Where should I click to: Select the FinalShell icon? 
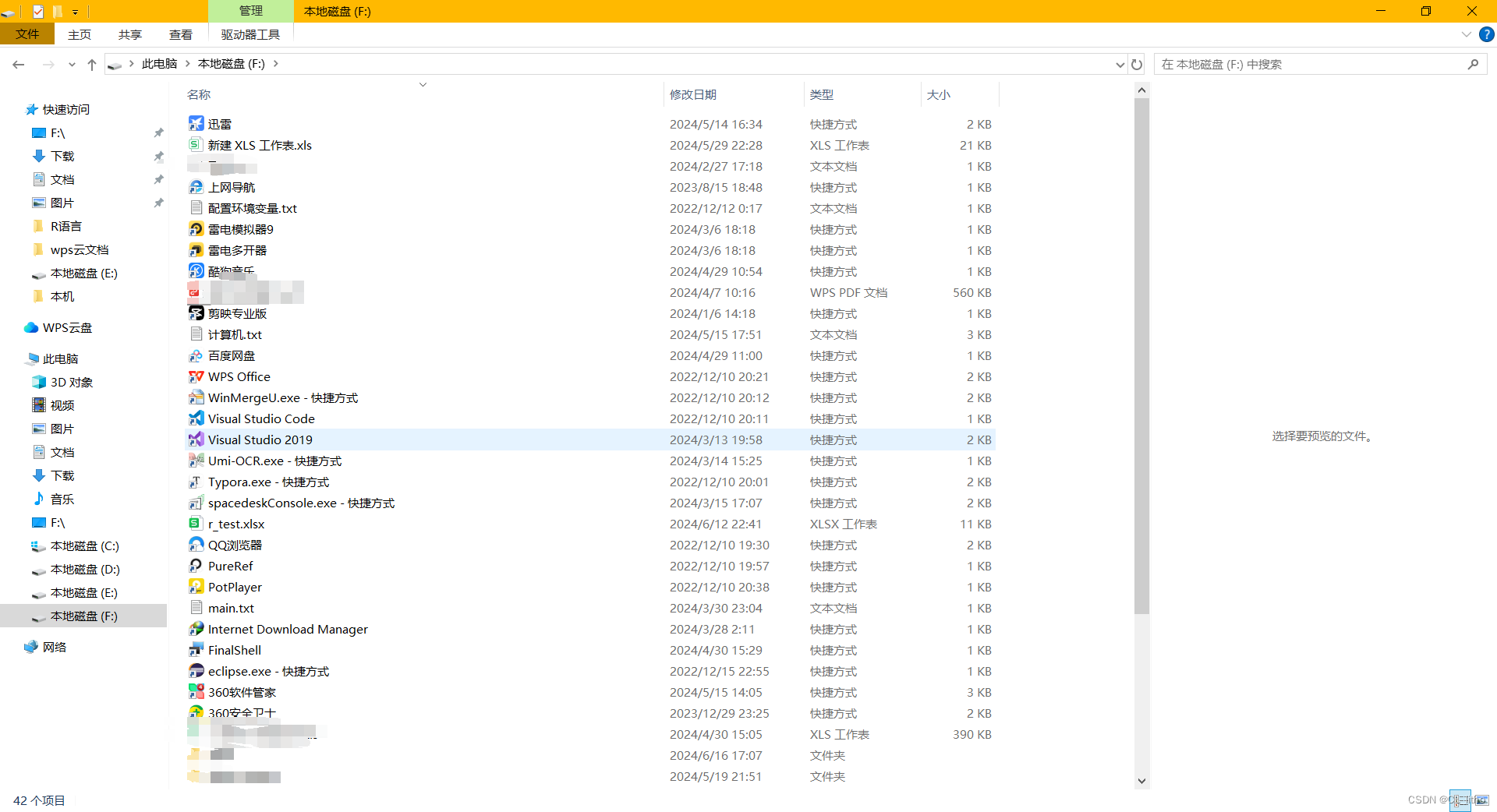tap(196, 650)
